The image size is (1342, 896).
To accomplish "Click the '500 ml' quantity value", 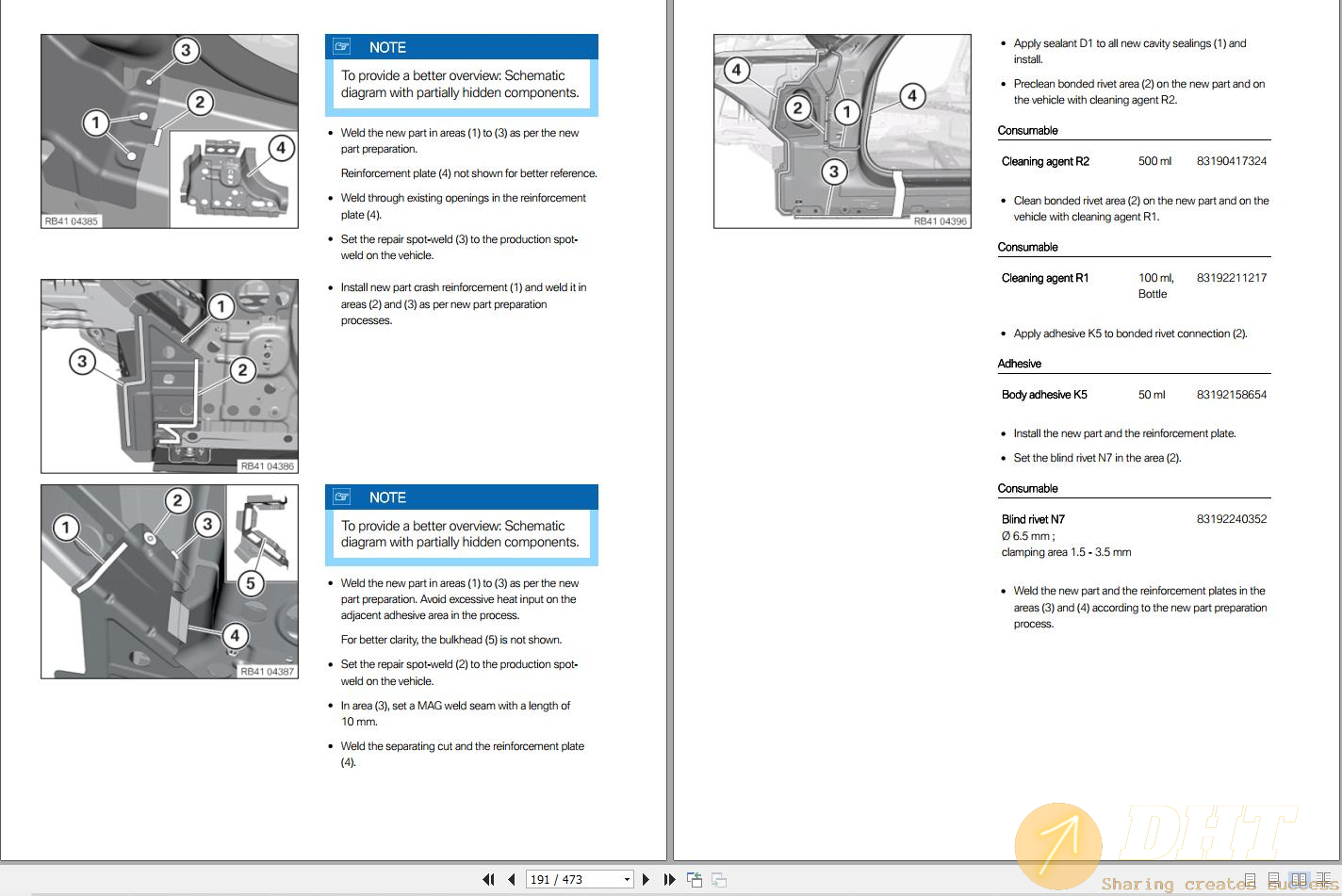I will click(1154, 161).
